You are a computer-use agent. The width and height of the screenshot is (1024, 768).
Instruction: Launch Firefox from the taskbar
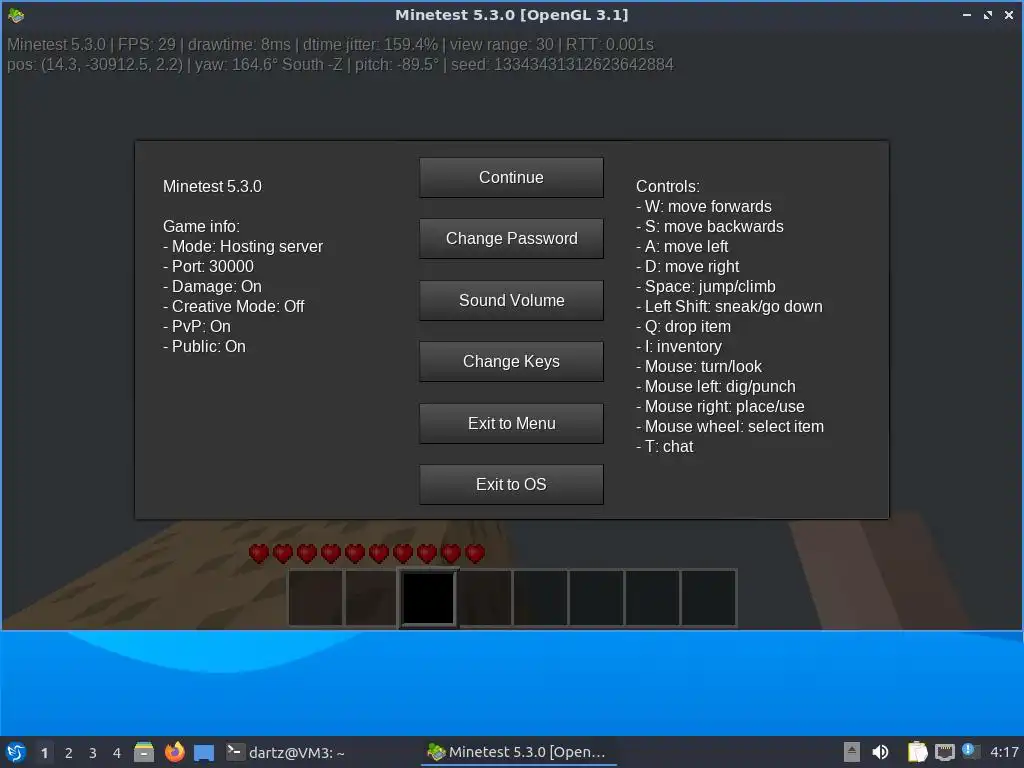tap(174, 752)
